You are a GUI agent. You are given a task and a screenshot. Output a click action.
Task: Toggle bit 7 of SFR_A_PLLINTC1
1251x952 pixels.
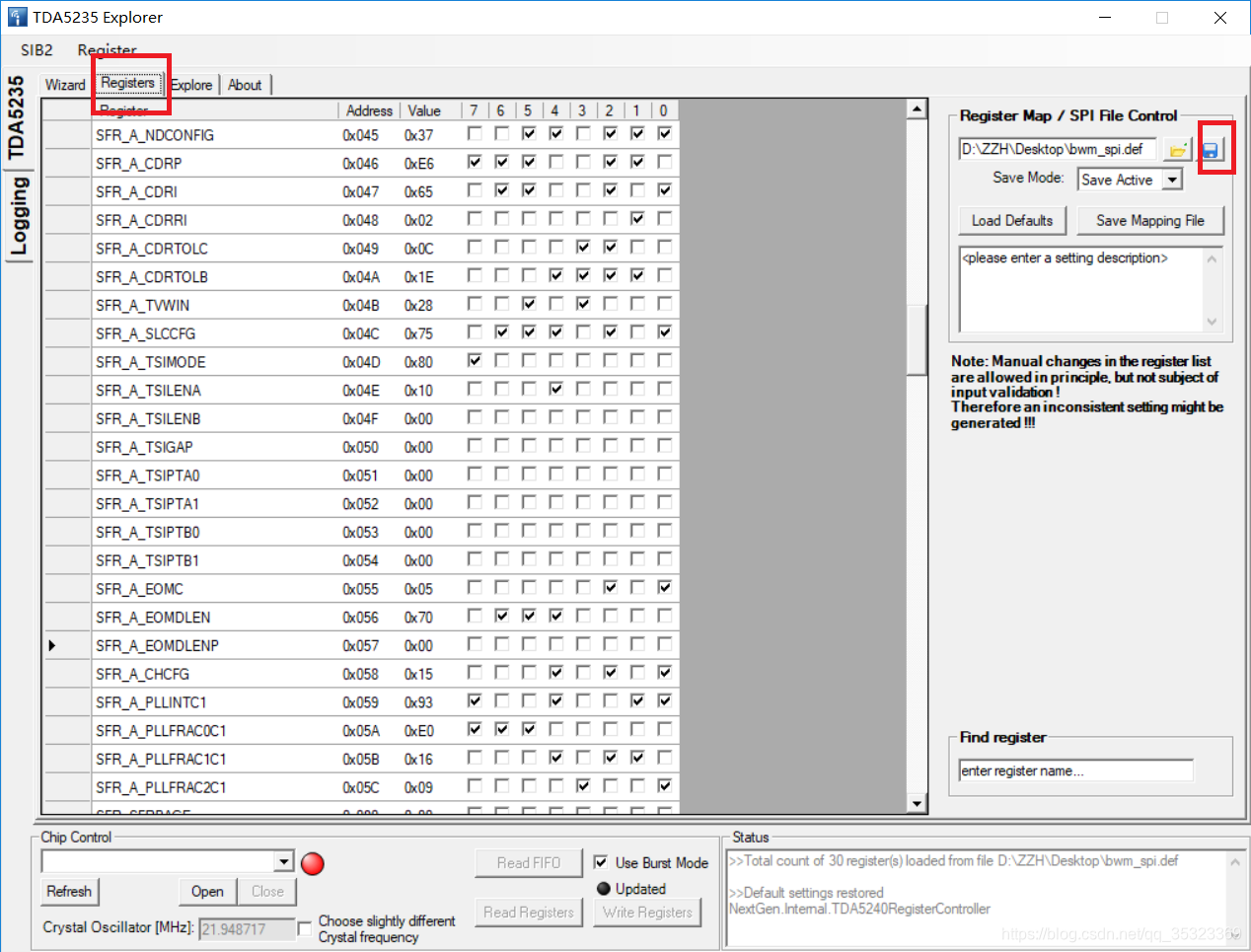click(x=475, y=700)
